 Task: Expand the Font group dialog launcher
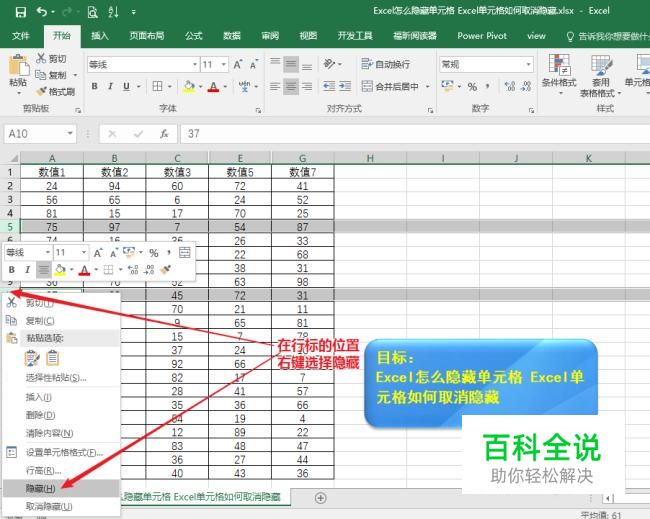point(259,110)
